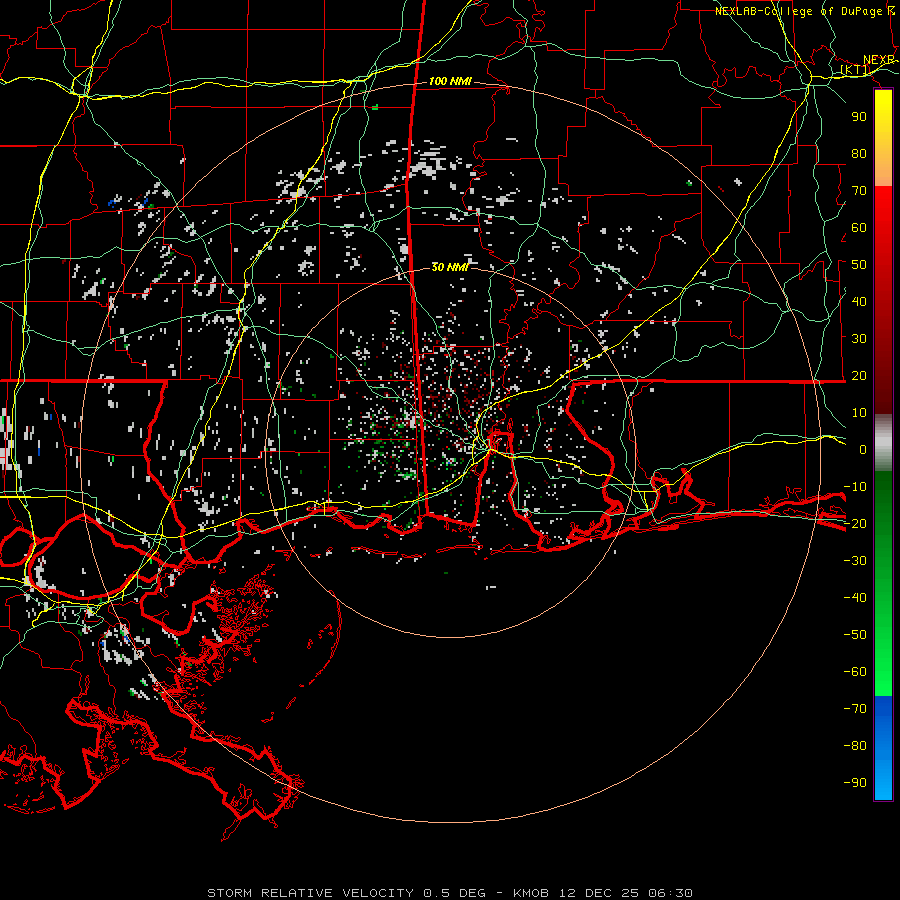
Task: Click the 100 NMI range ring label
Action: point(450,82)
